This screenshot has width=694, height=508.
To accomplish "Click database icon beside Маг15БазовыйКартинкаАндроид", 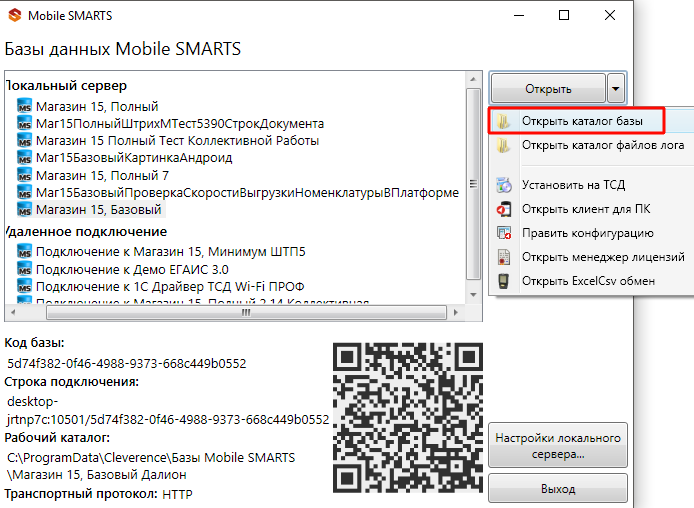I will click(24, 158).
